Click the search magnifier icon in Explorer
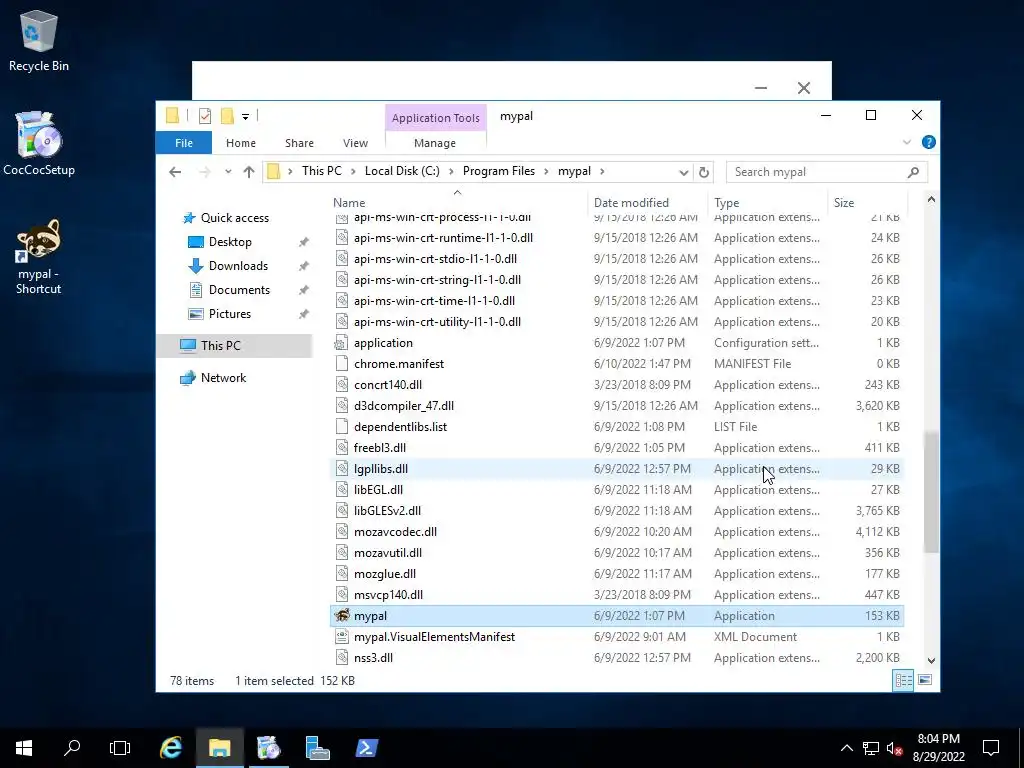The height and width of the screenshot is (768, 1024). point(913,172)
